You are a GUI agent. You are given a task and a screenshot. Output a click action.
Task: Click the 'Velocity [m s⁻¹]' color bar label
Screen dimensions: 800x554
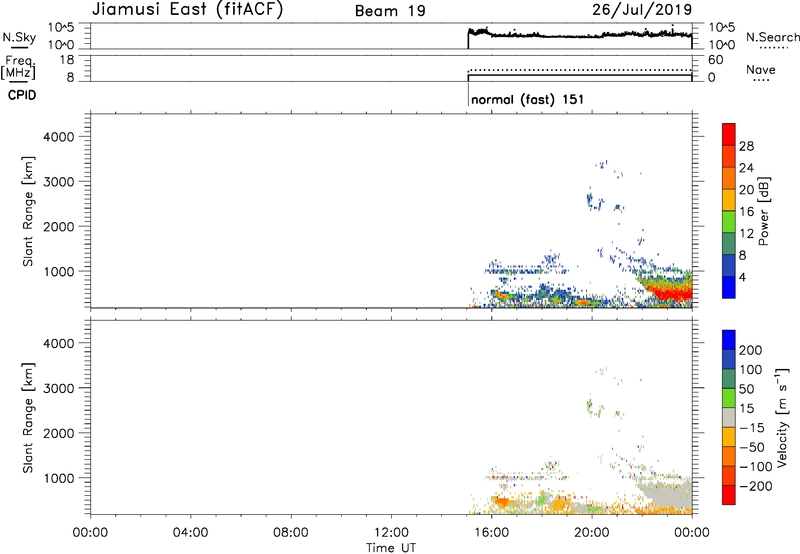(781, 417)
